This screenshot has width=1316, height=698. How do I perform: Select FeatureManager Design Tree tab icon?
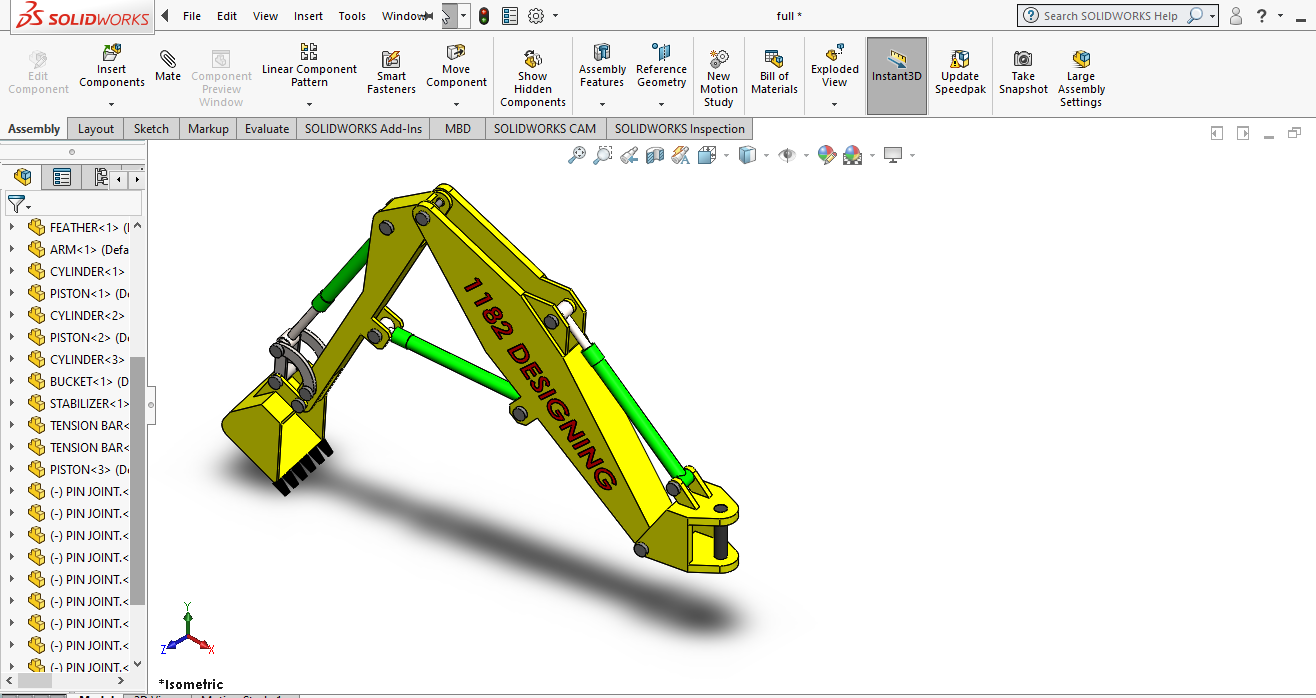pos(22,178)
